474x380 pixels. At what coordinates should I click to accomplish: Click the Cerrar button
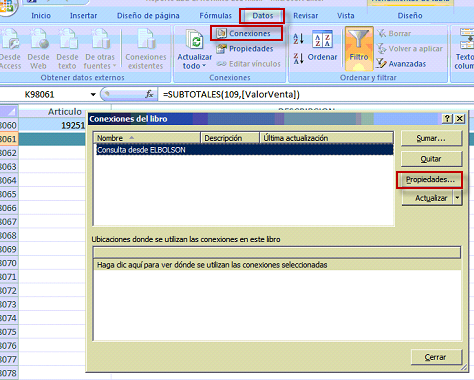tap(436, 357)
